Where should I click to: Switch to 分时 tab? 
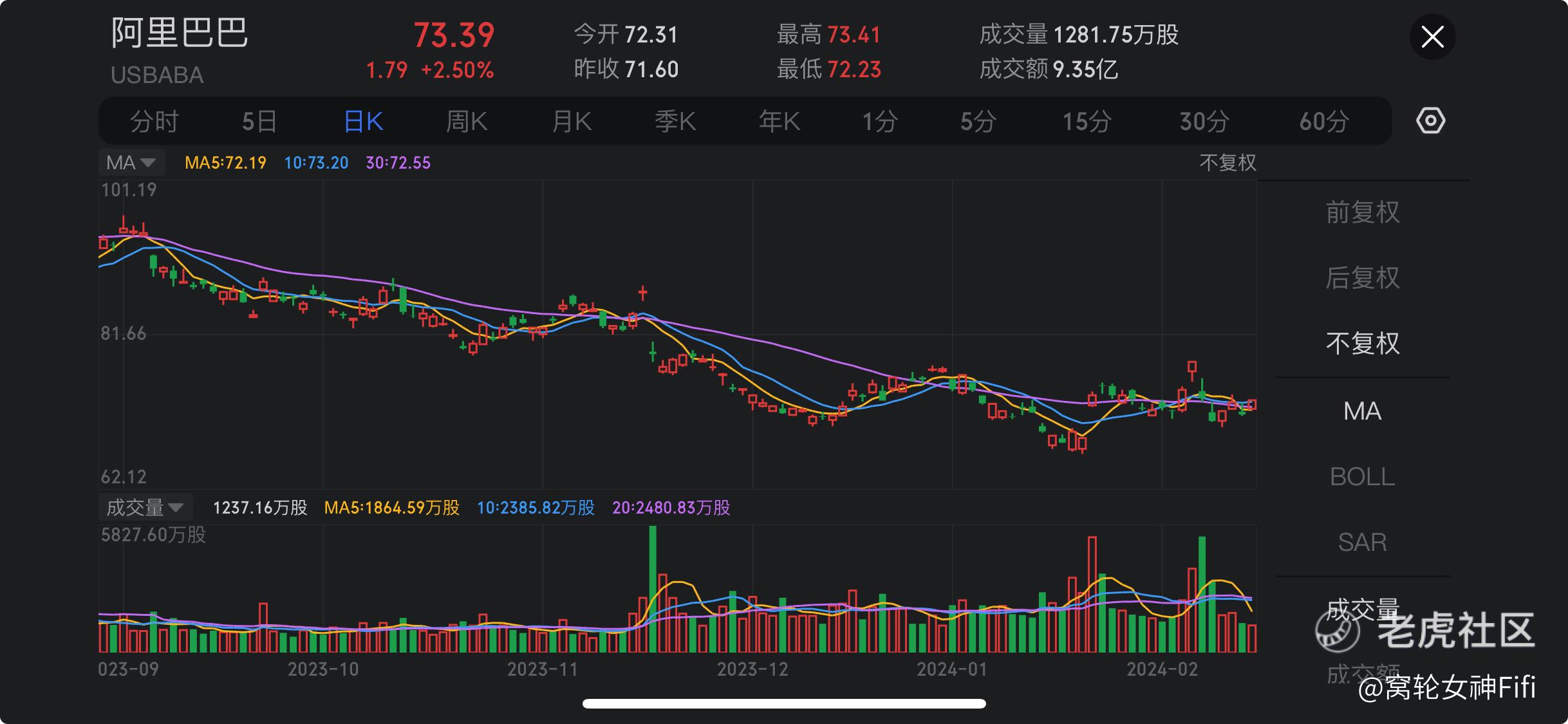(154, 121)
